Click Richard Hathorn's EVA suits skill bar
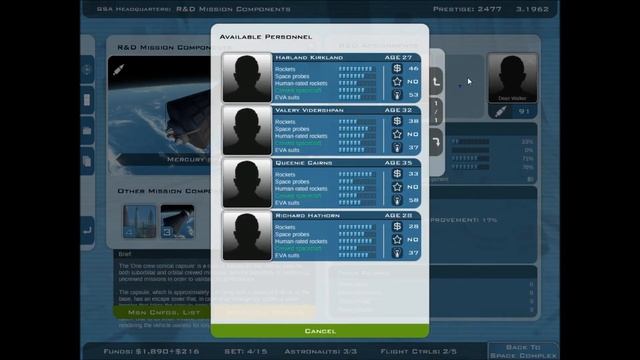The height and width of the screenshot is (360, 640). click(x=357, y=255)
